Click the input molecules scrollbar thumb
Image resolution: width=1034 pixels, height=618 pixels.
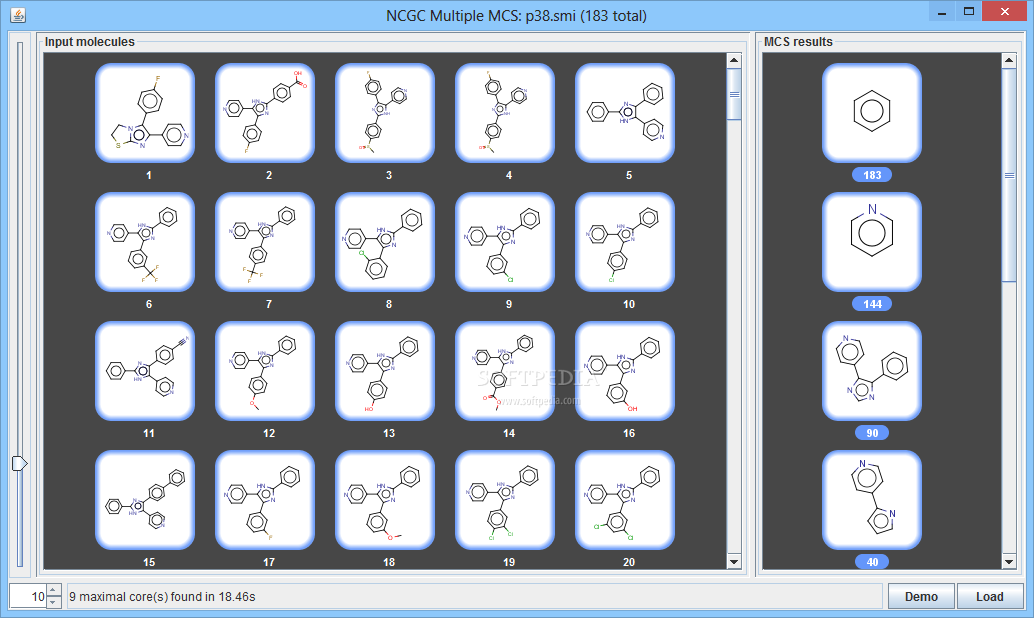click(734, 94)
